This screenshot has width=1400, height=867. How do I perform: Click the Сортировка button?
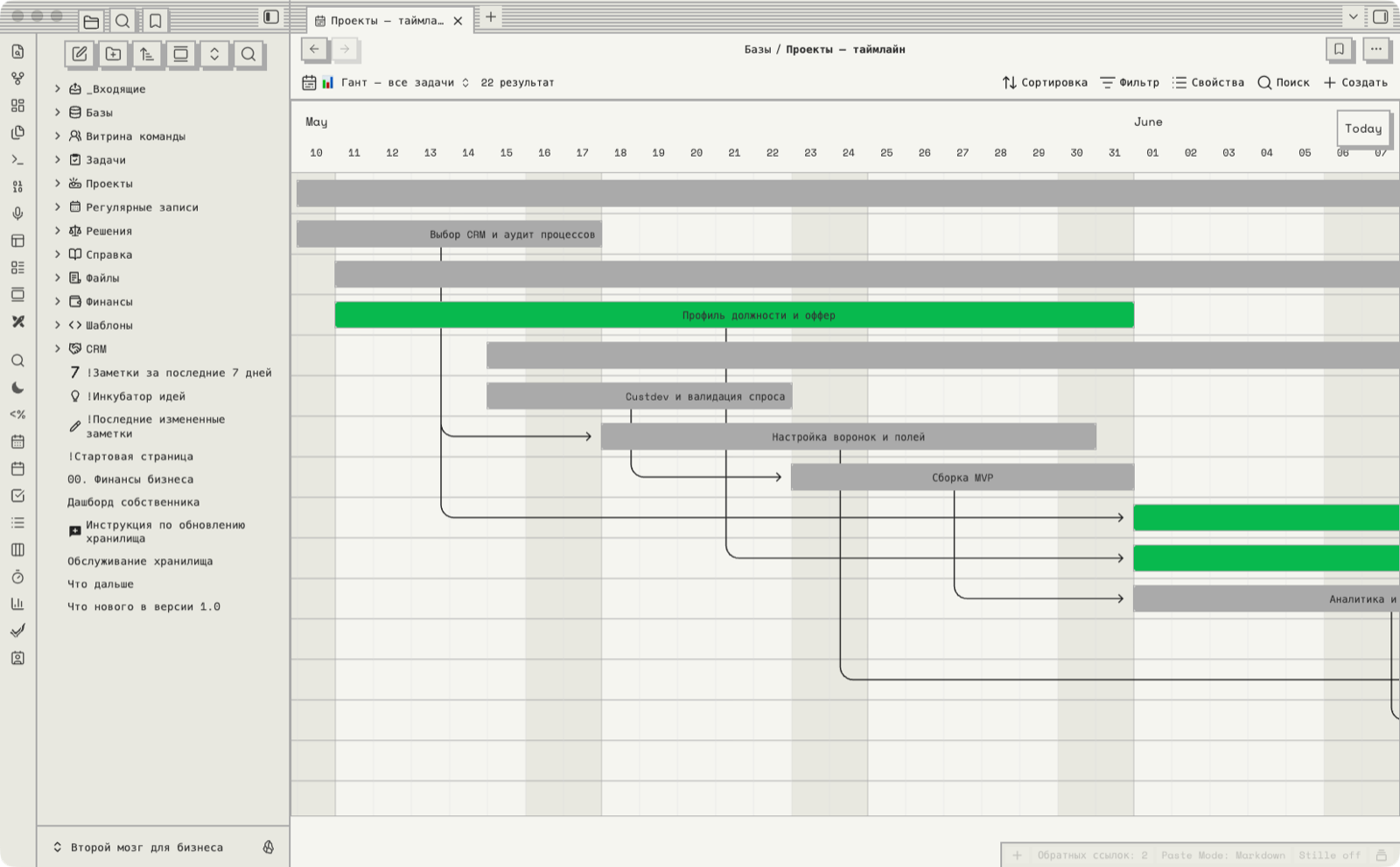(x=1045, y=83)
